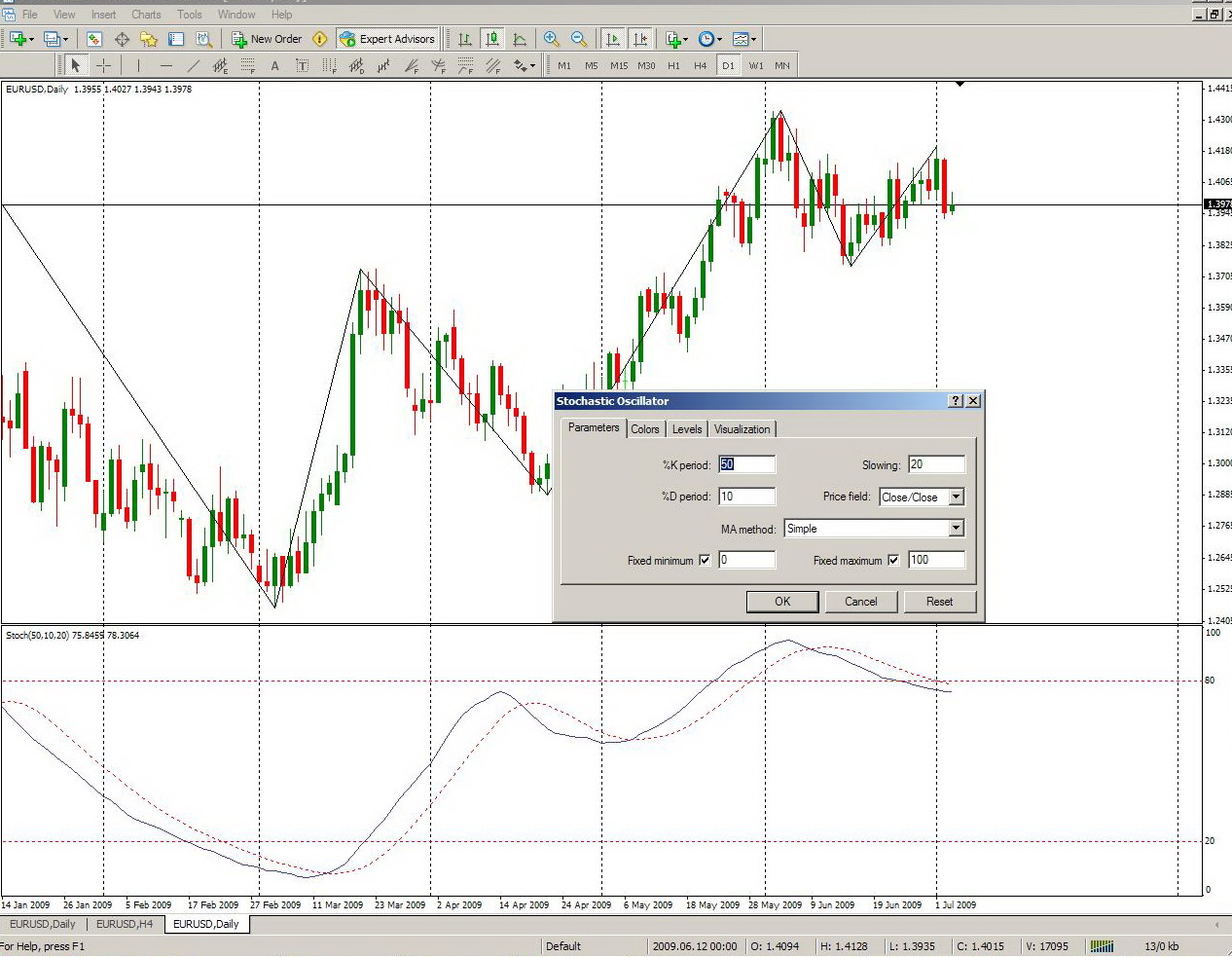Toggle Chart Shift

[x=639, y=39]
